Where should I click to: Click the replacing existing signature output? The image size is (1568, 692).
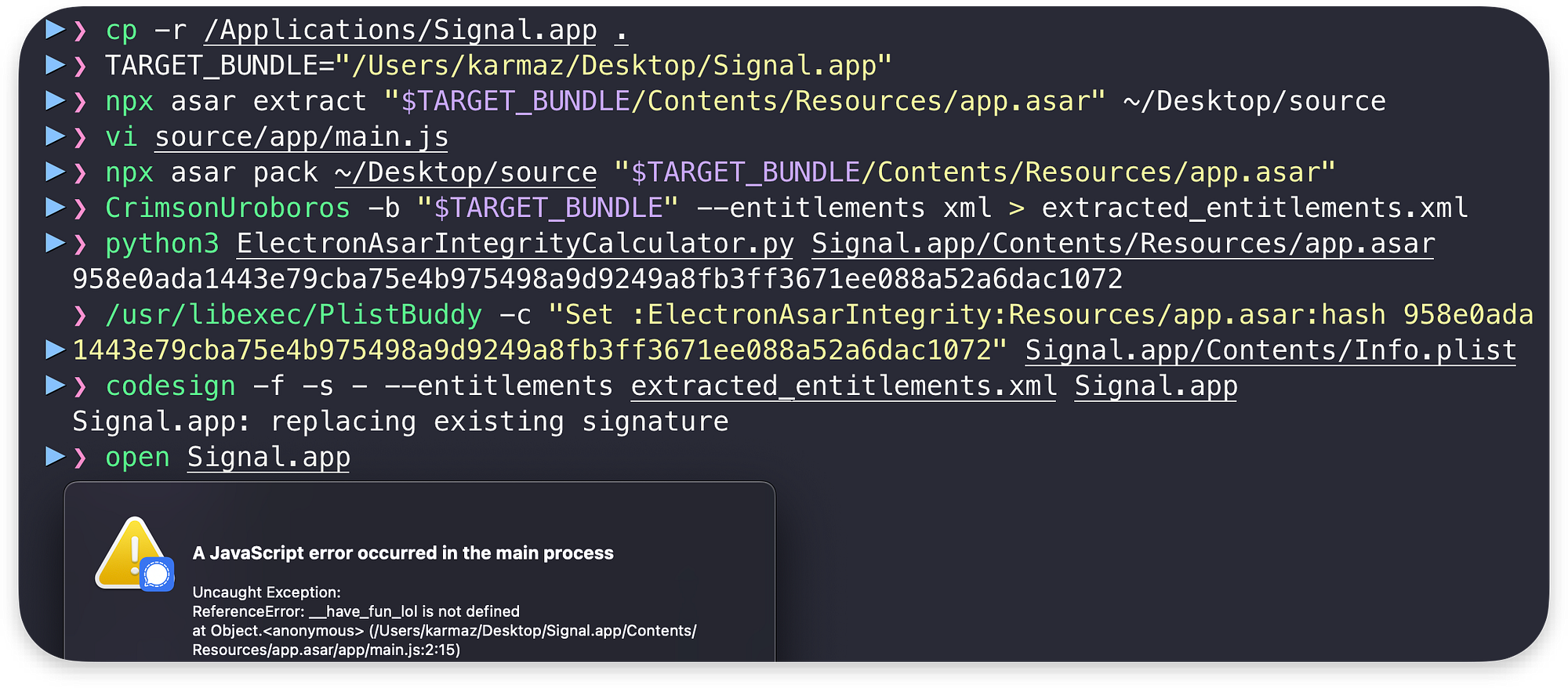click(x=400, y=422)
